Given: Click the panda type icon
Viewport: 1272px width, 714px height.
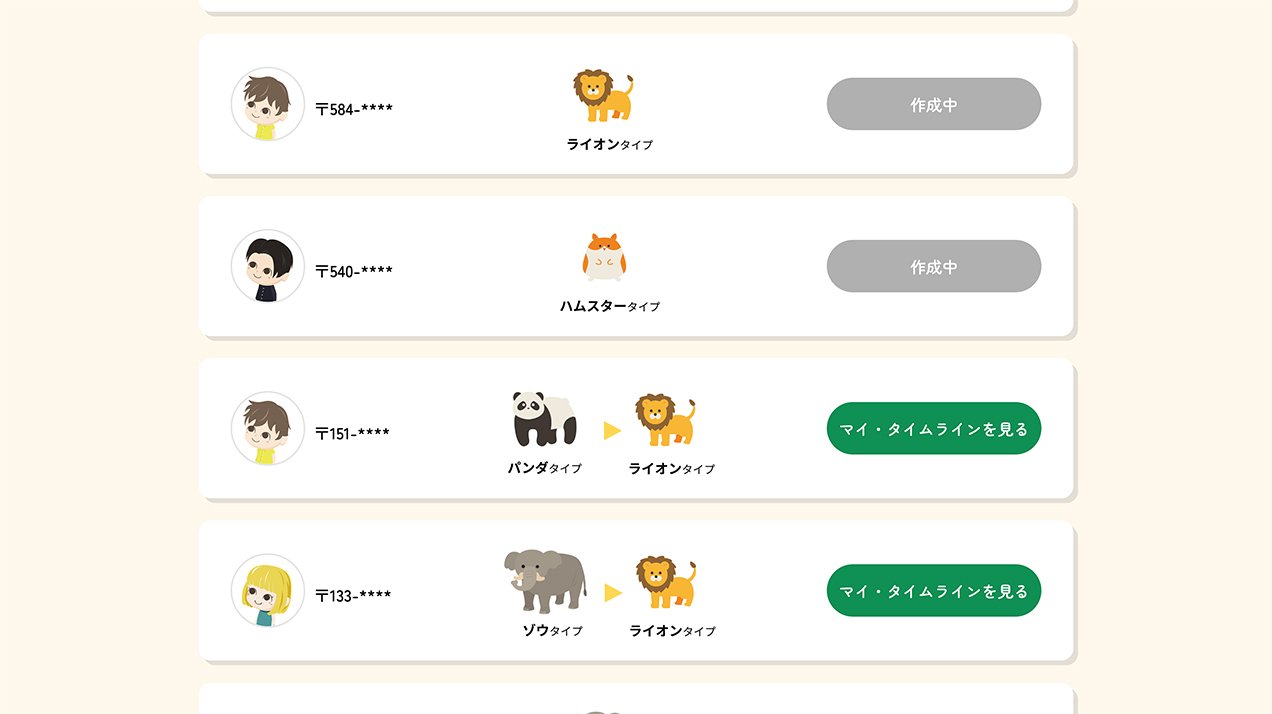Looking at the screenshot, I should 545,419.
